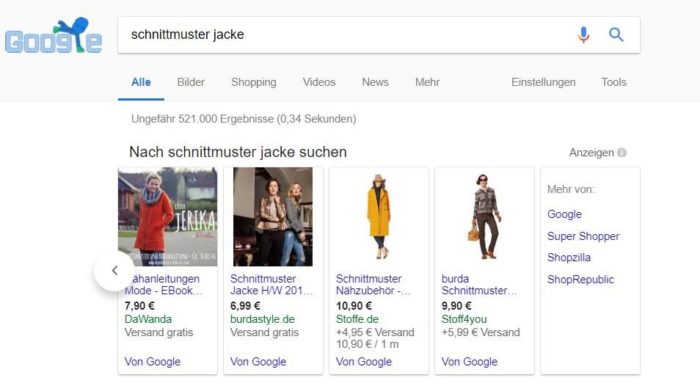Switch to the Shopping tab
This screenshot has height=386, width=700.
click(x=254, y=82)
